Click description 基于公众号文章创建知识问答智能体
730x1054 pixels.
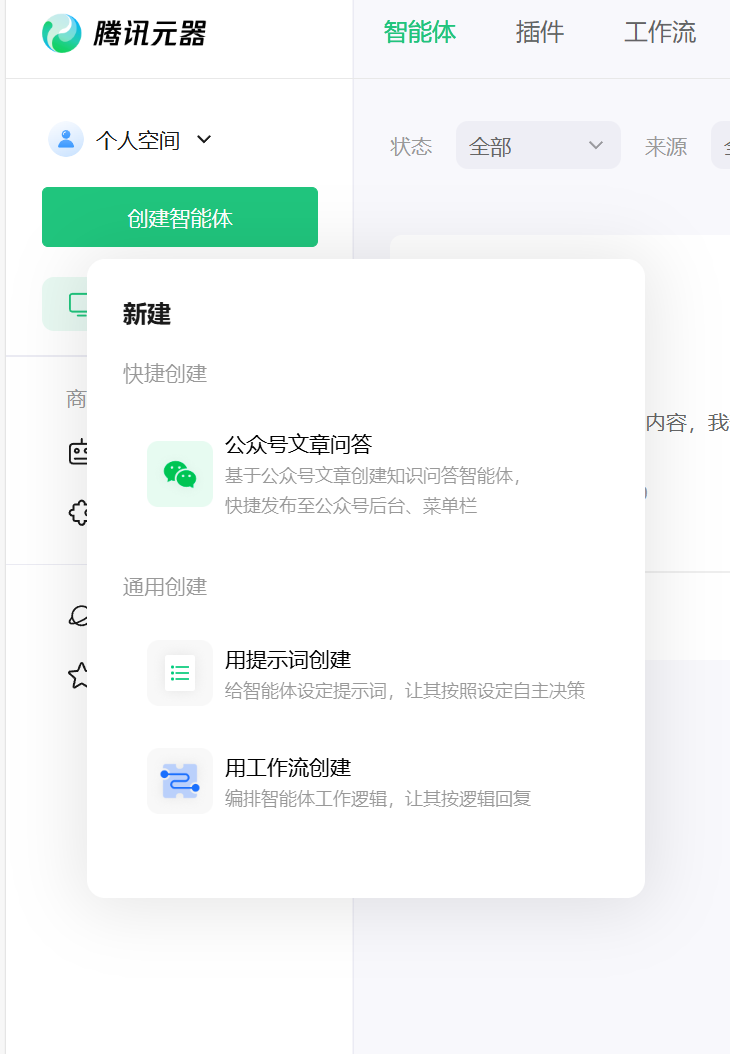pyautogui.click(x=372, y=476)
